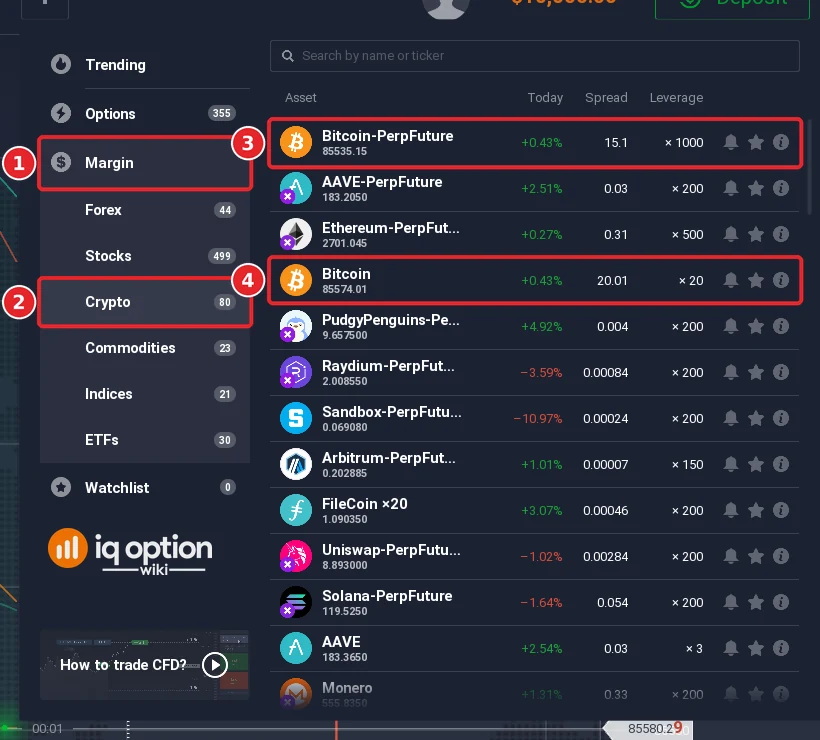Click bell for Sandbox-PerpFutu row
This screenshot has height=740, width=820.
click(731, 418)
